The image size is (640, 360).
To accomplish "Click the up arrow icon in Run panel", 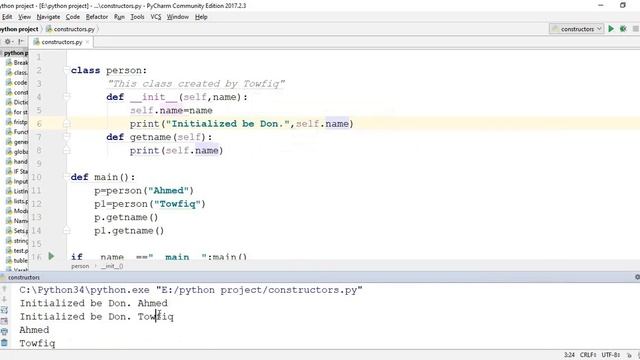I will pyautogui.click(x=4, y=289).
